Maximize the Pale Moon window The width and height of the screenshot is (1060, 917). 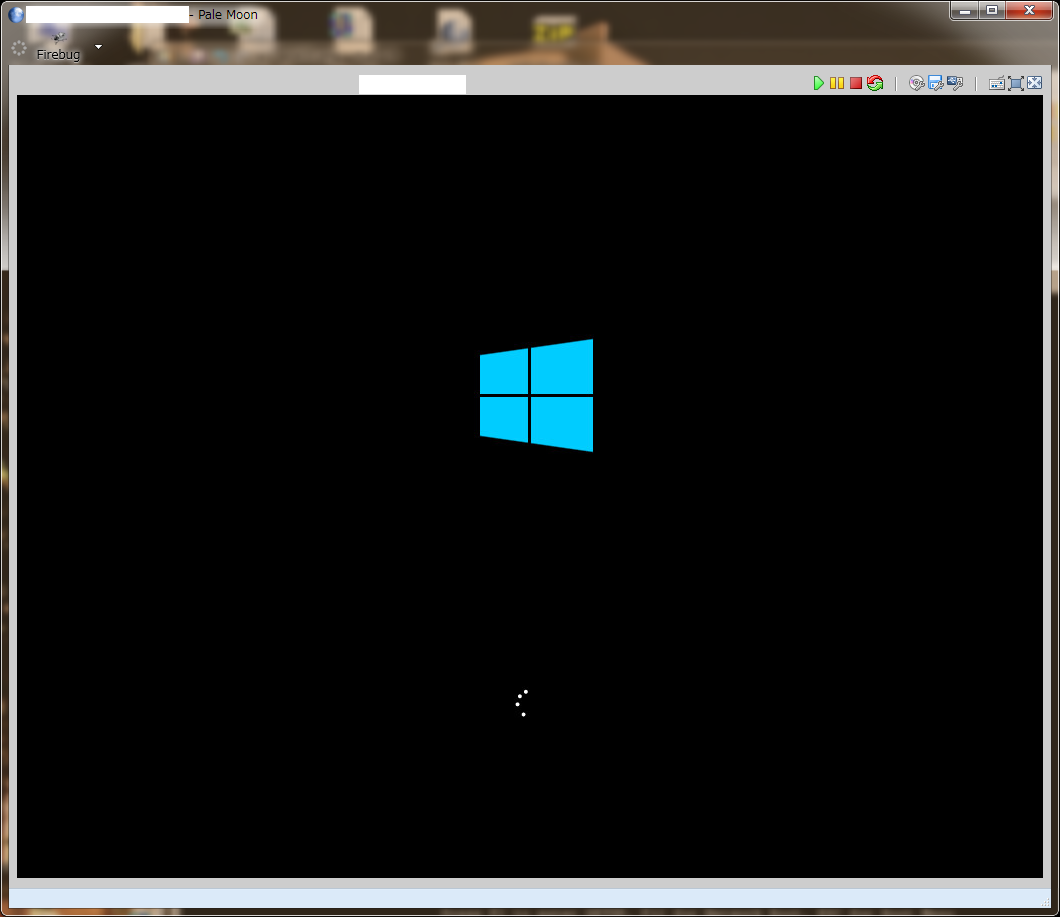click(992, 11)
